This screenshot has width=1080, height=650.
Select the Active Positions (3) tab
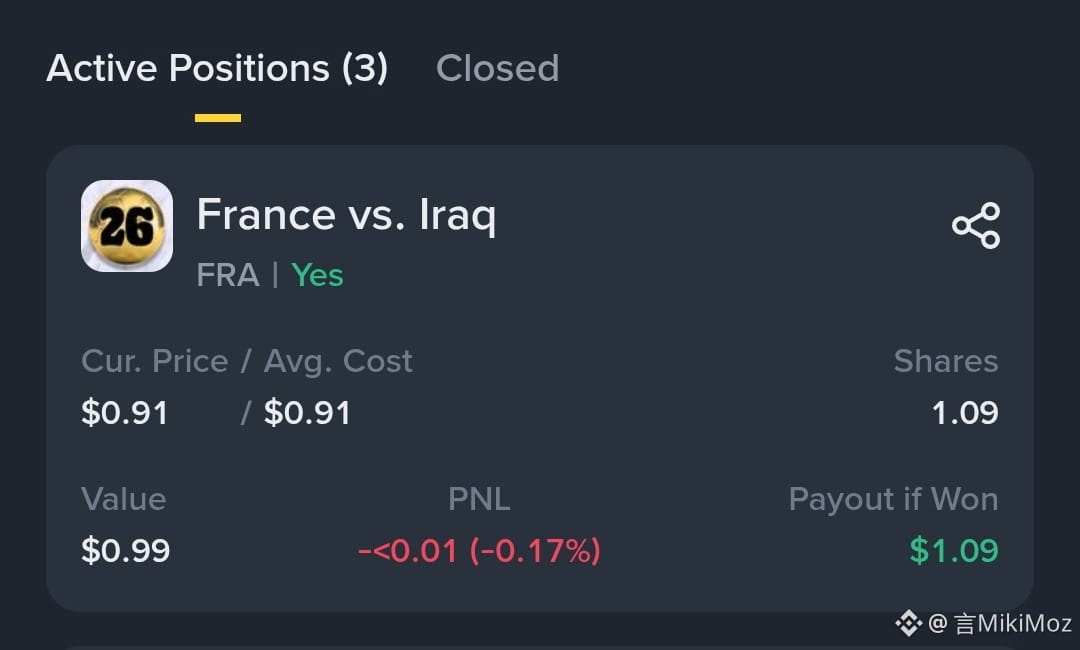click(x=217, y=68)
